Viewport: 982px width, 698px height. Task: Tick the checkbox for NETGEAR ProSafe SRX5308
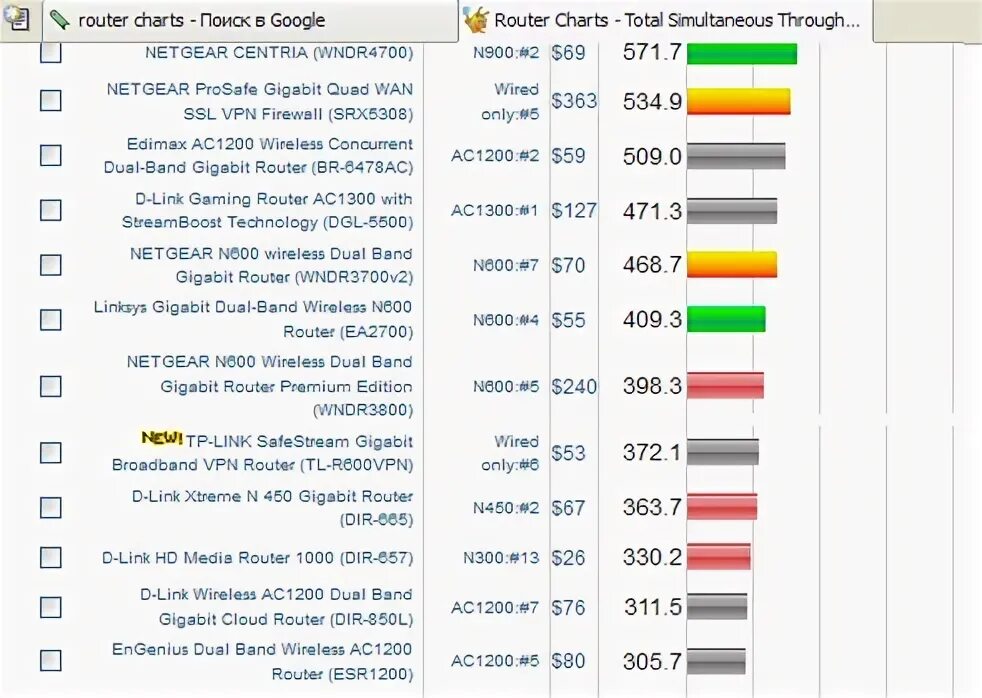click(51, 100)
